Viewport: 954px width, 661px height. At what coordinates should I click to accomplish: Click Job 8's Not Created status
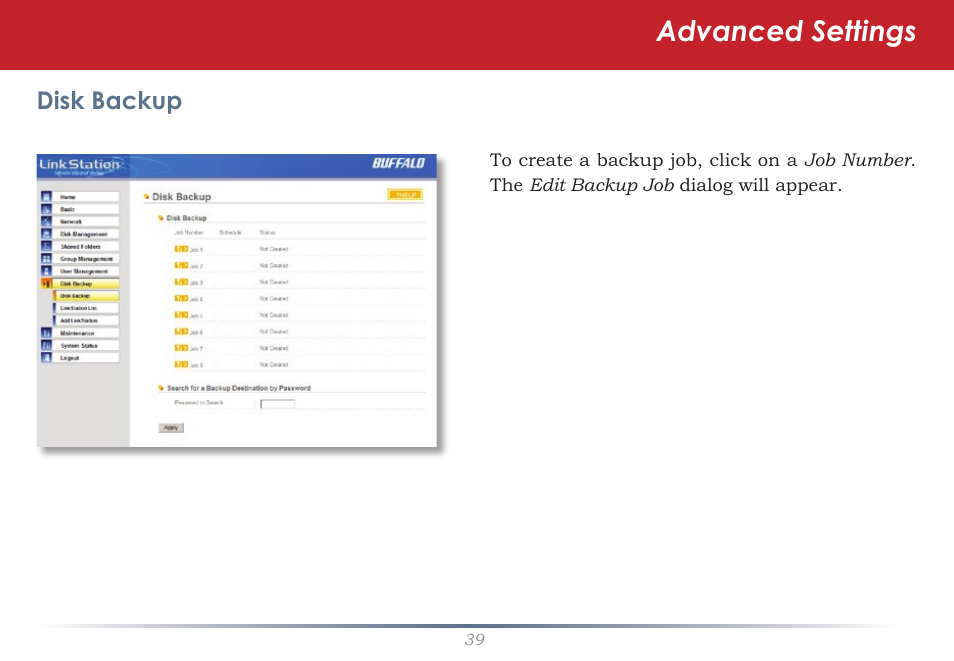tap(274, 364)
